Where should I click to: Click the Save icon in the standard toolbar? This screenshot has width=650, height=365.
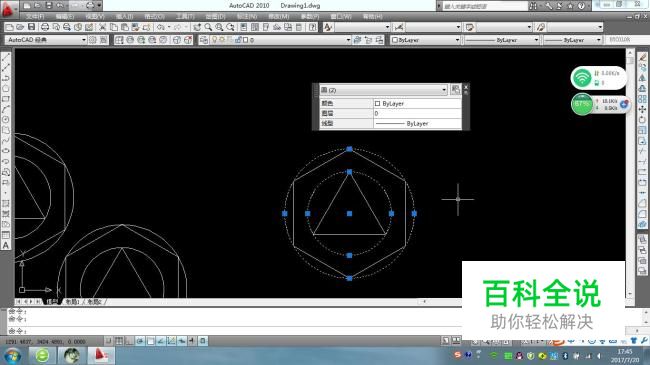pyautogui.click(x=31, y=27)
